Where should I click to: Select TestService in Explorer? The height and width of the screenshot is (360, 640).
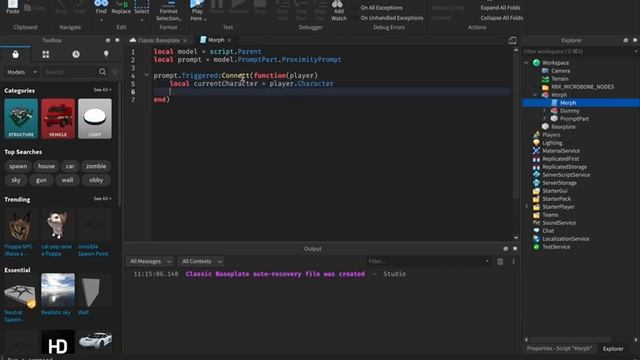coord(556,247)
